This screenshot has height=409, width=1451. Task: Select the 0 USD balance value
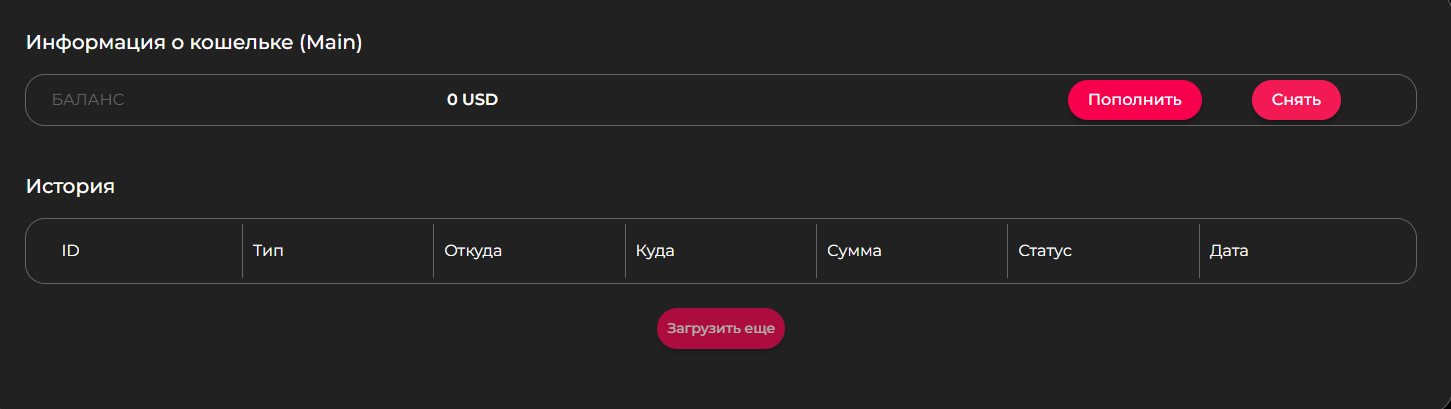click(x=472, y=100)
